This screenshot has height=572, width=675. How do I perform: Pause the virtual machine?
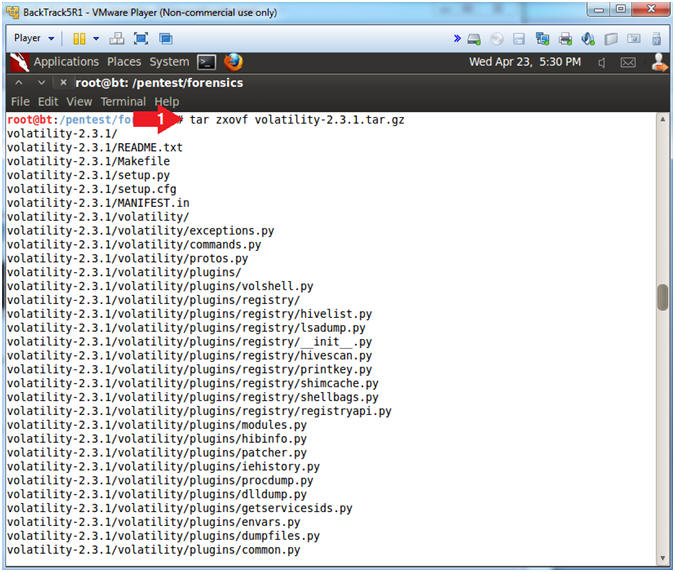click(x=79, y=39)
